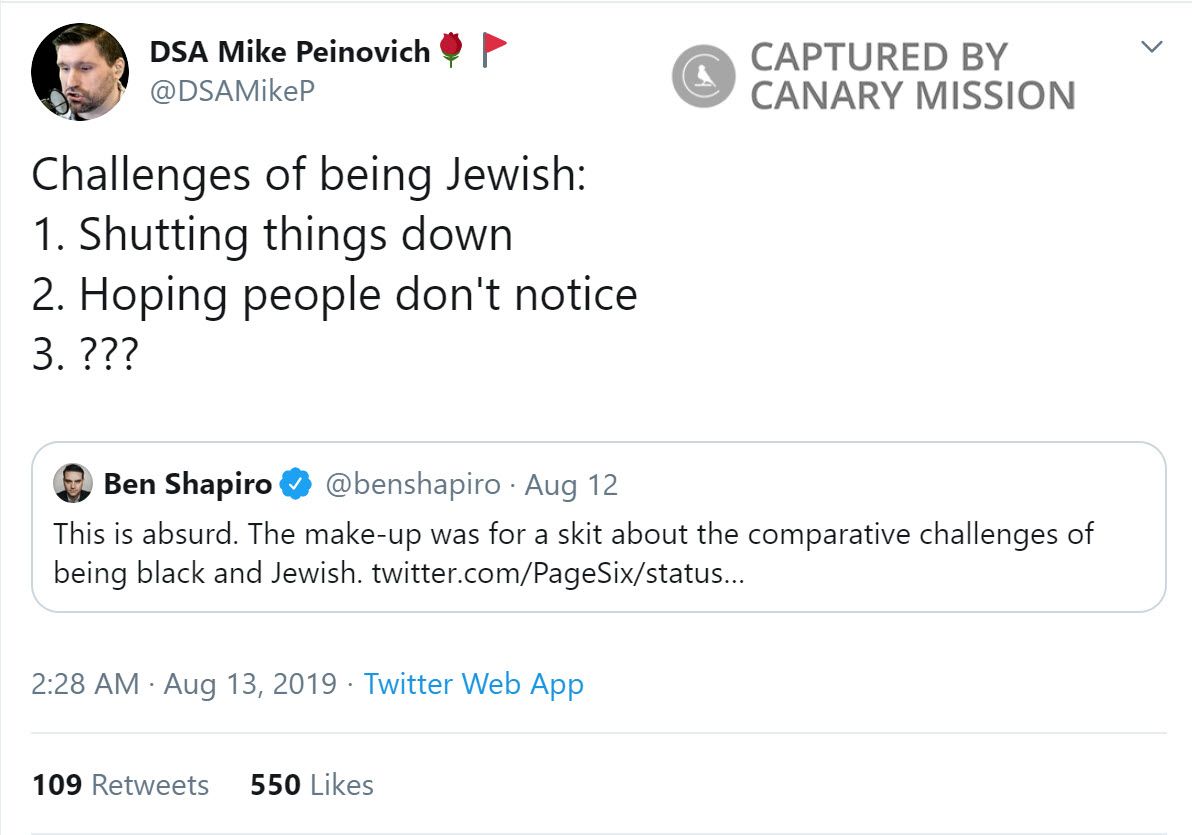Click the Aug 12 quoted tweet date
The height and width of the screenshot is (835, 1192).
coord(571,485)
